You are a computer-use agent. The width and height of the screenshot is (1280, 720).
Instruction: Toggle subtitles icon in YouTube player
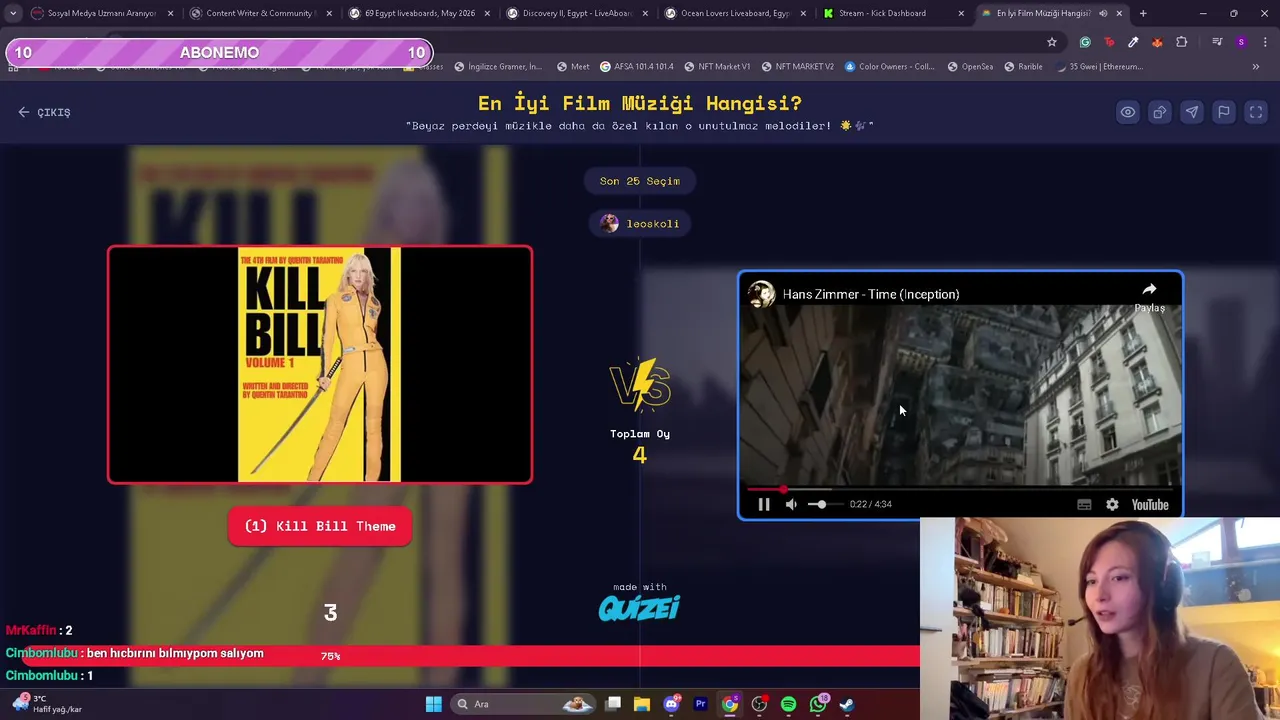(x=1084, y=505)
